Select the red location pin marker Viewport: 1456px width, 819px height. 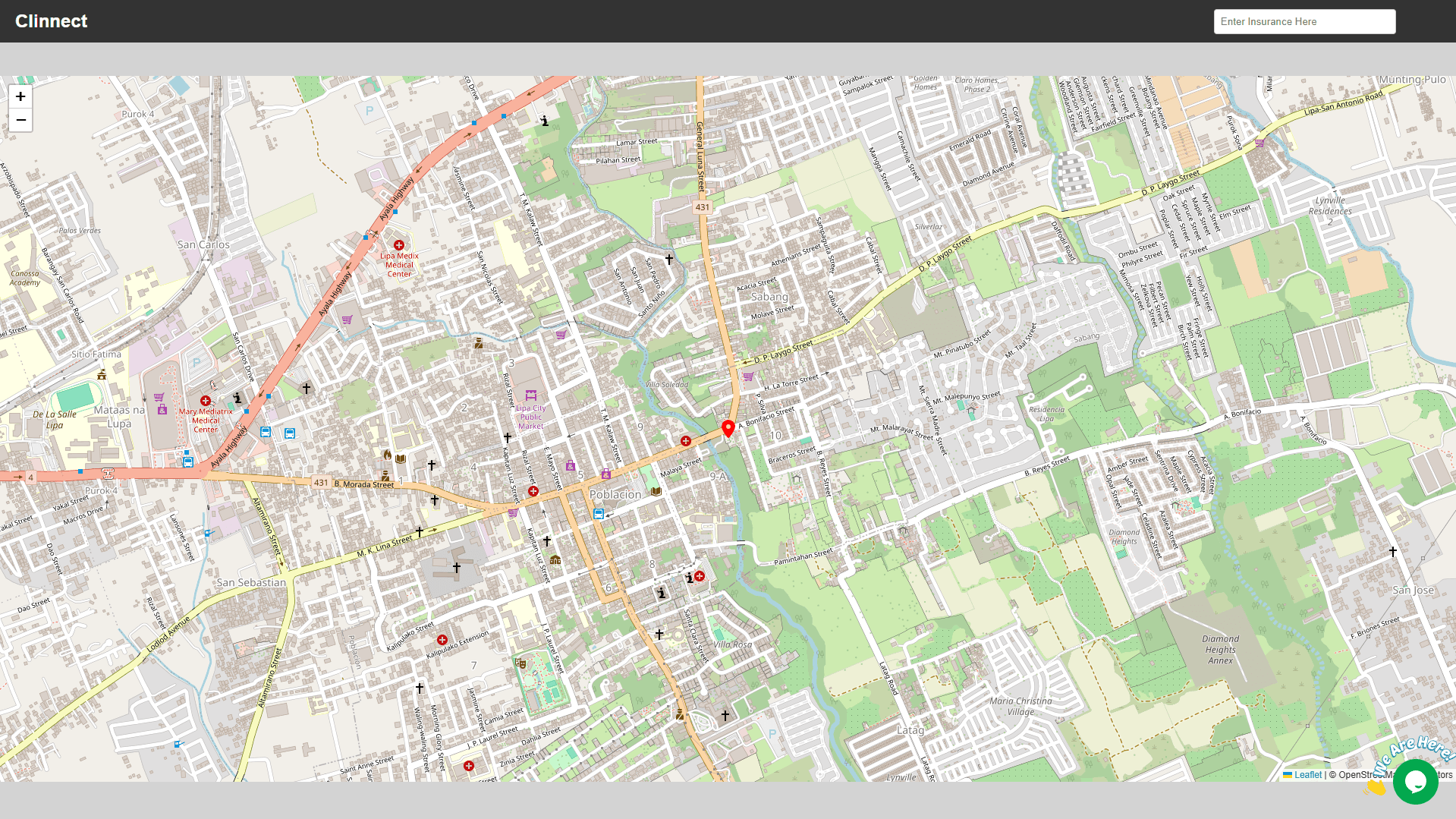(728, 429)
